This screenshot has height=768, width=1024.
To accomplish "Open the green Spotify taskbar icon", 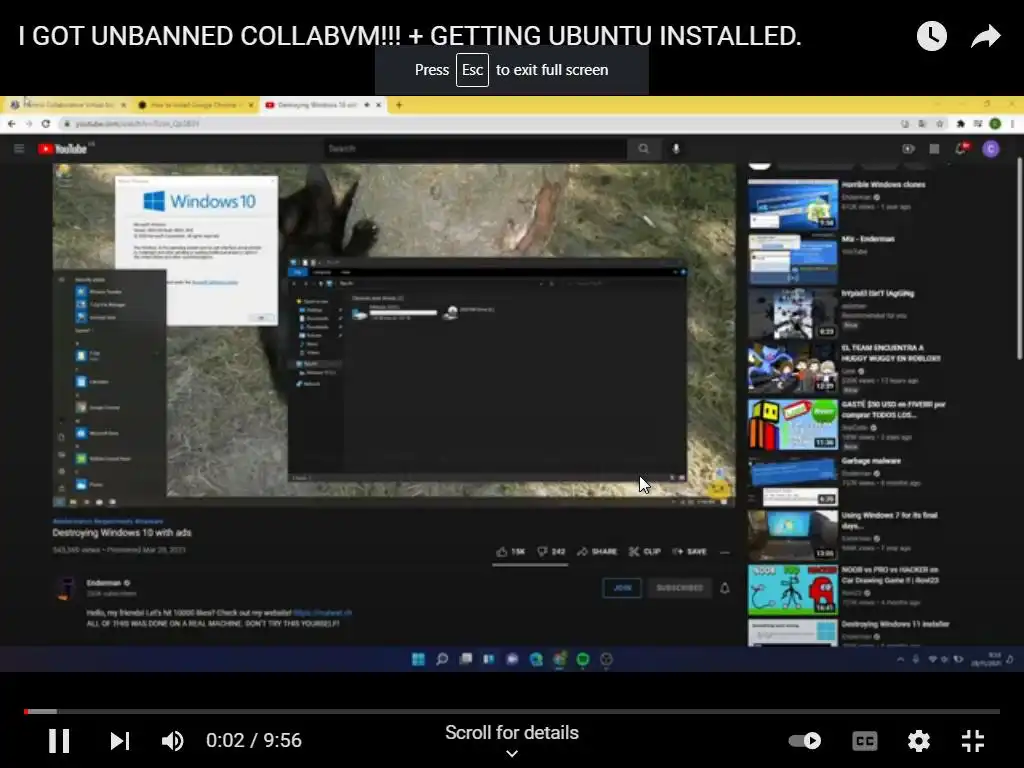I will point(583,660).
